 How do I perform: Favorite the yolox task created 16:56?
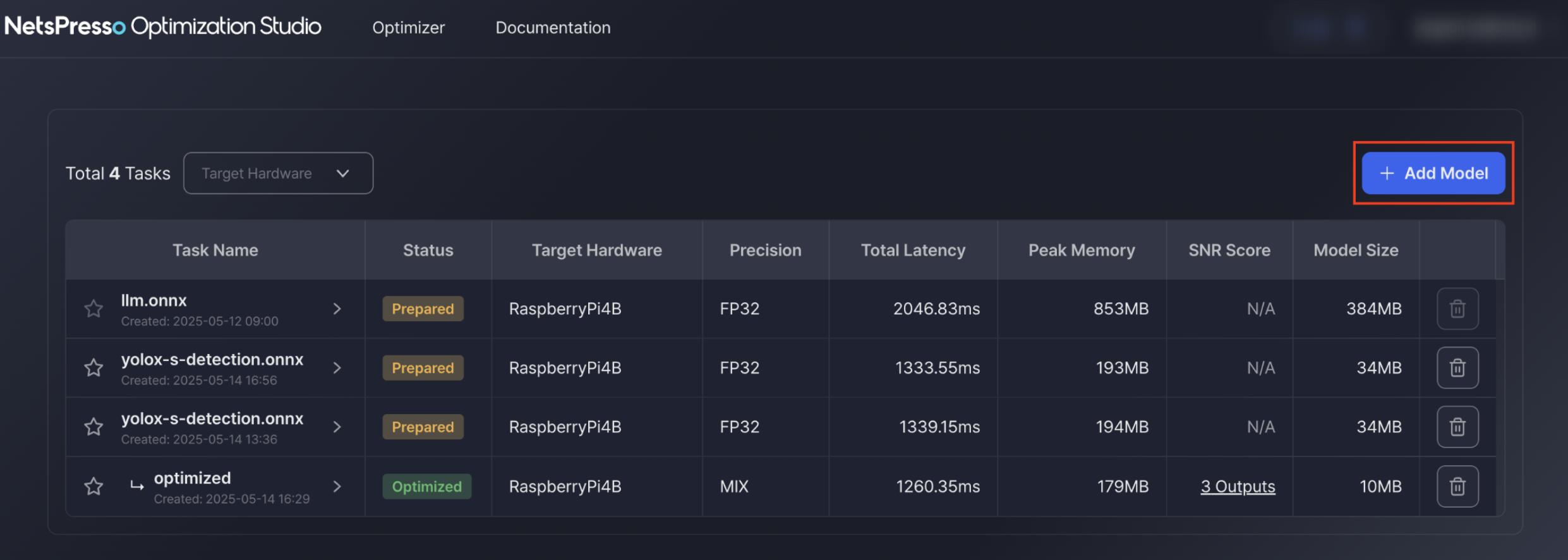pos(93,368)
